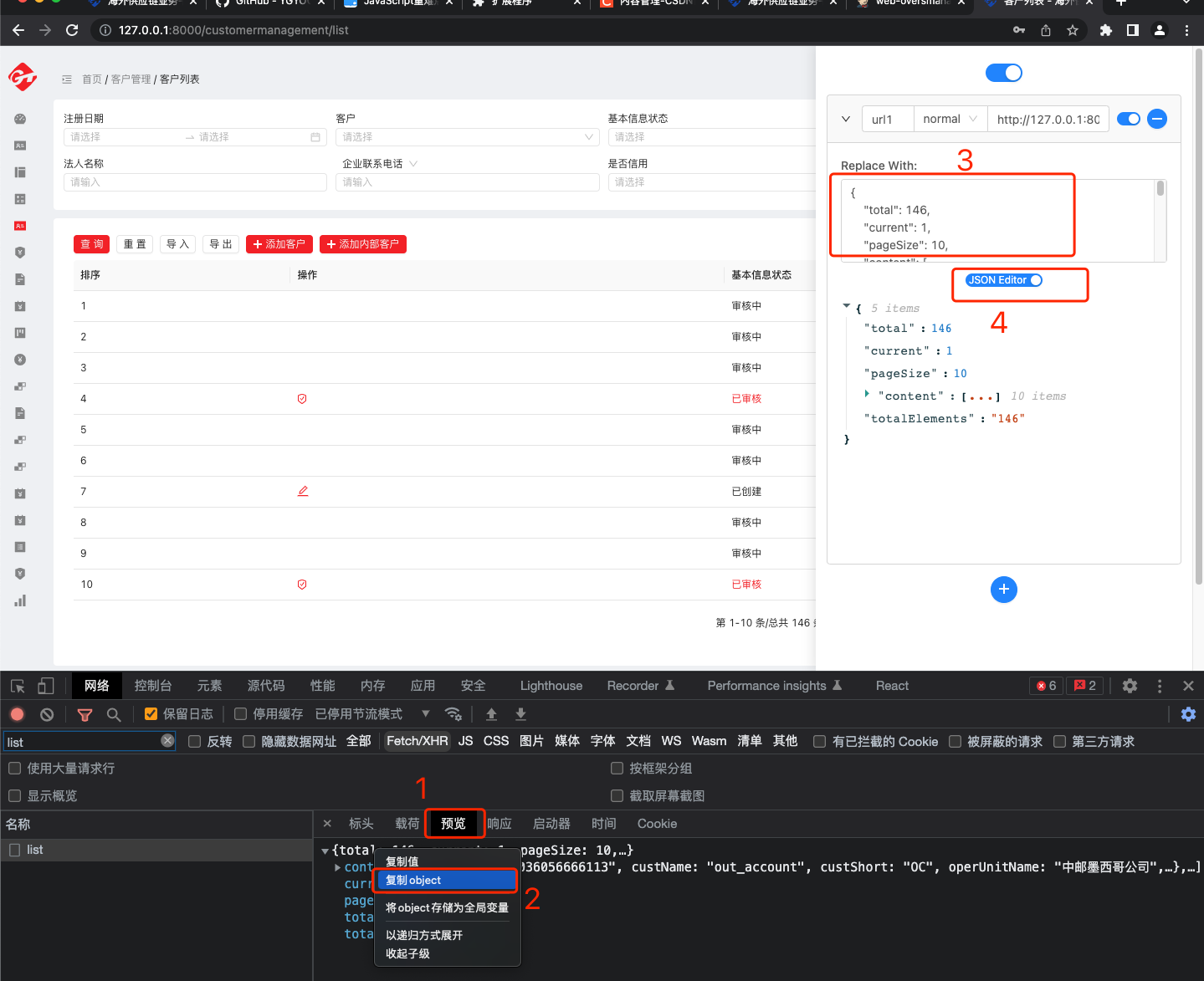This screenshot has width=1204, height=981.
Task: Close the request details panel X
Action: (327, 824)
